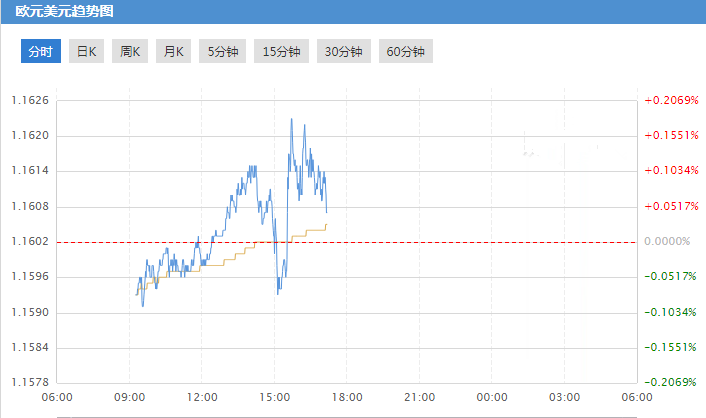View the 60分钟 interval chart
The height and width of the screenshot is (418, 706).
pos(405,52)
